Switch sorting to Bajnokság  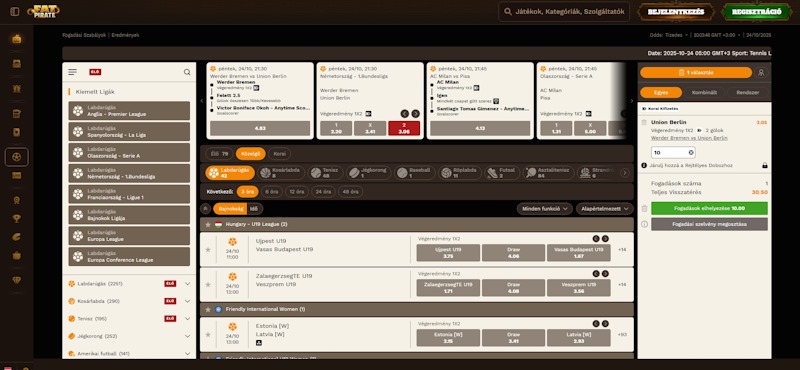(x=231, y=208)
